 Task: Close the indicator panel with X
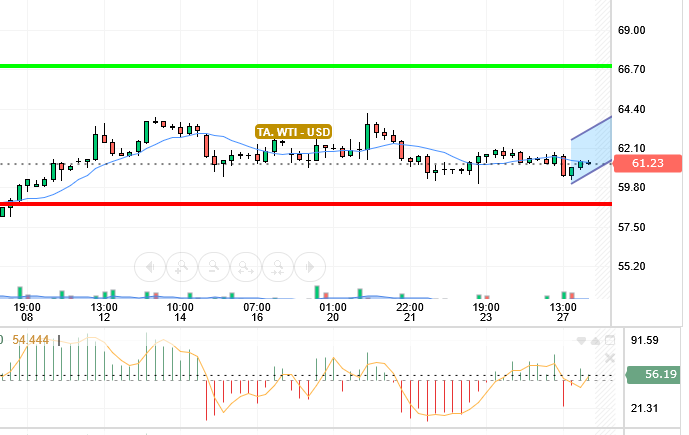point(610,358)
